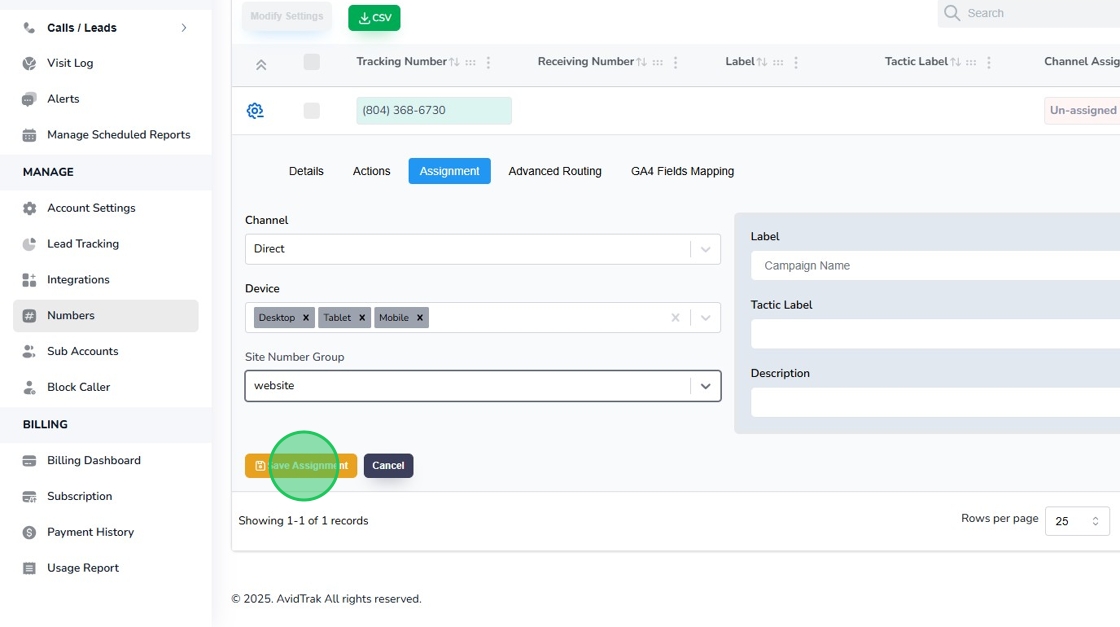
Task: Click the Receiving Number column drag handle
Action: (657, 63)
